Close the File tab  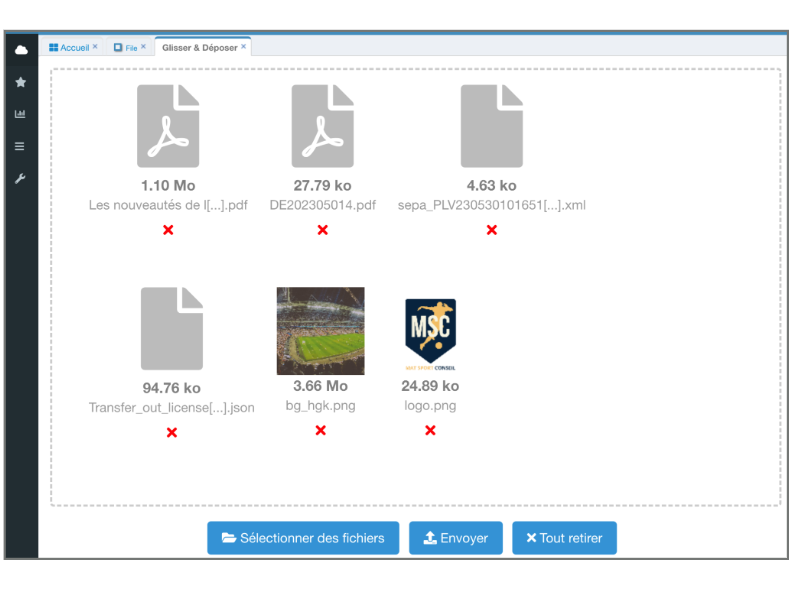[144, 46]
